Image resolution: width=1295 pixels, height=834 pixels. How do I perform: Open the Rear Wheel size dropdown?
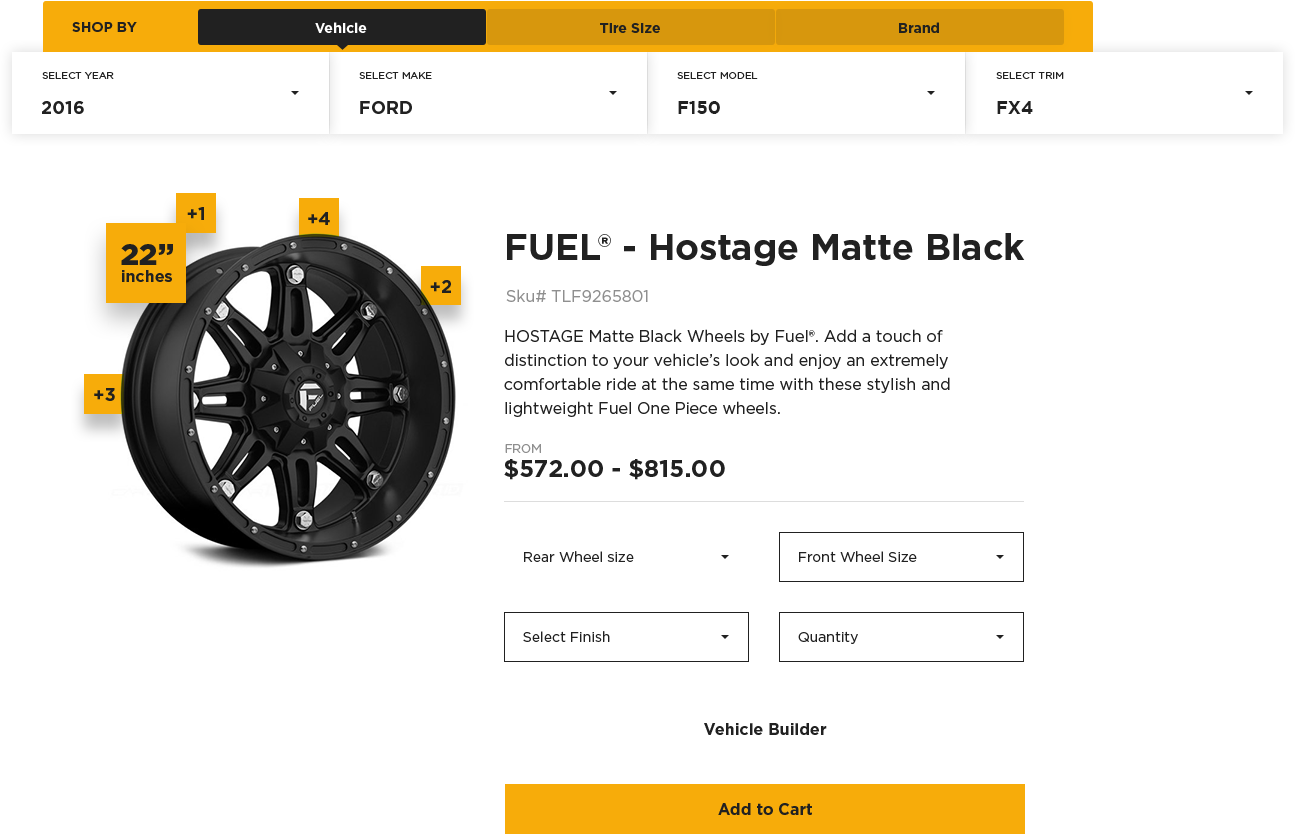(627, 557)
